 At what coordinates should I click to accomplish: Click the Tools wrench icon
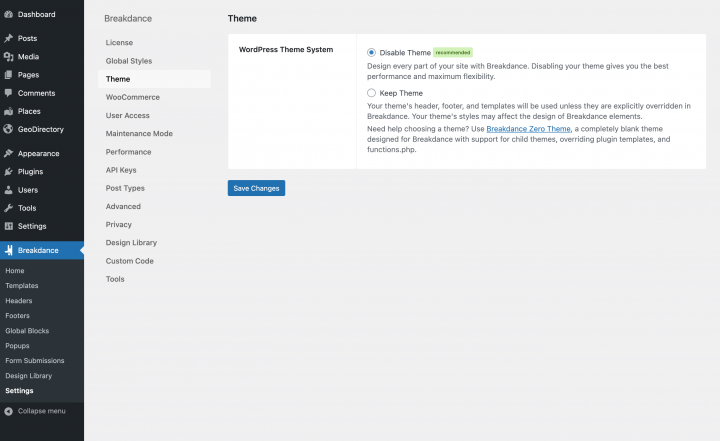(x=9, y=208)
